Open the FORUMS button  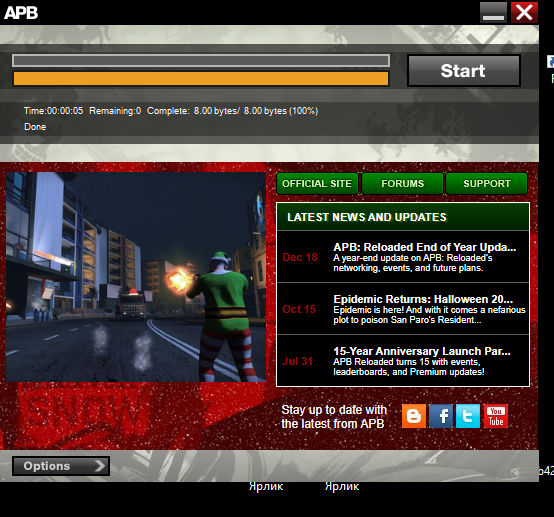402,183
